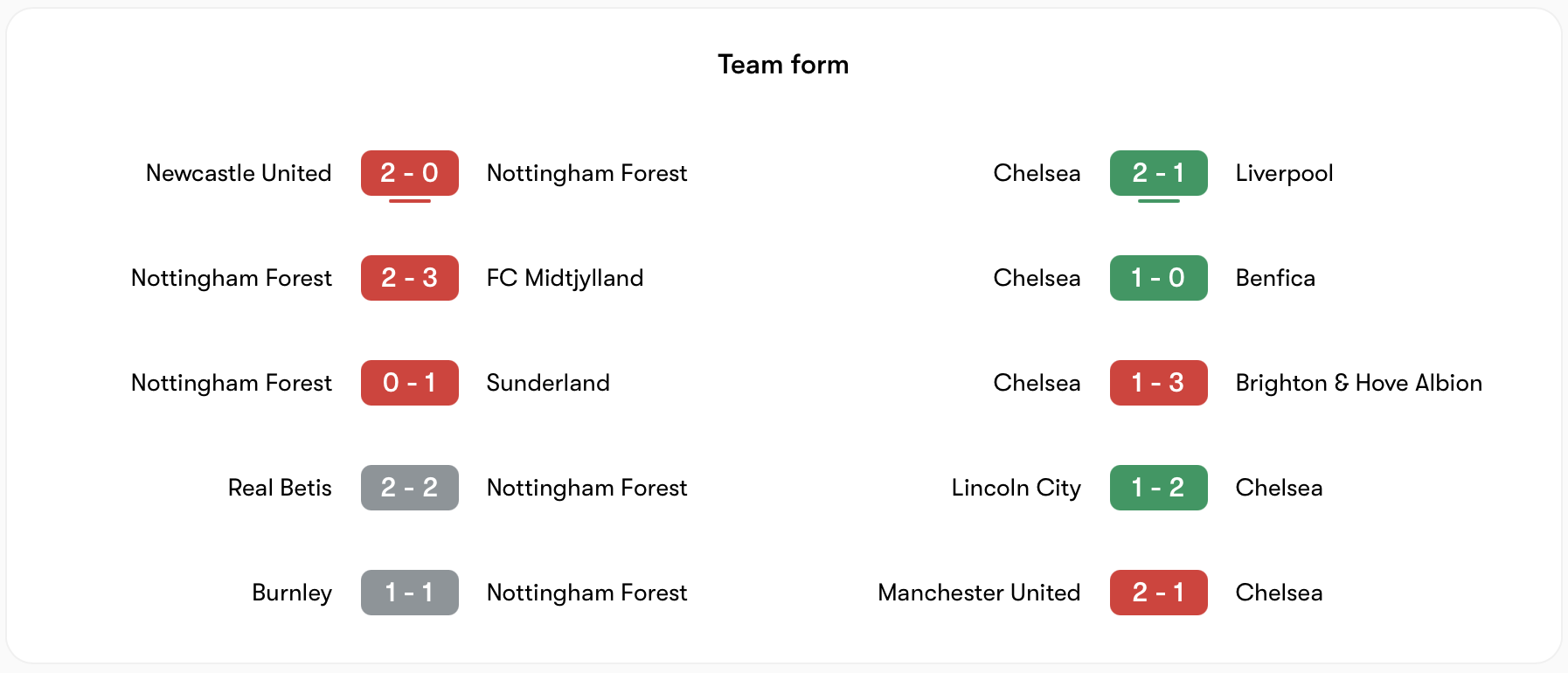The image size is (1568, 673).
Task: Open the Lincoln City 1 - 2 Chelsea score
Action: point(1158,488)
